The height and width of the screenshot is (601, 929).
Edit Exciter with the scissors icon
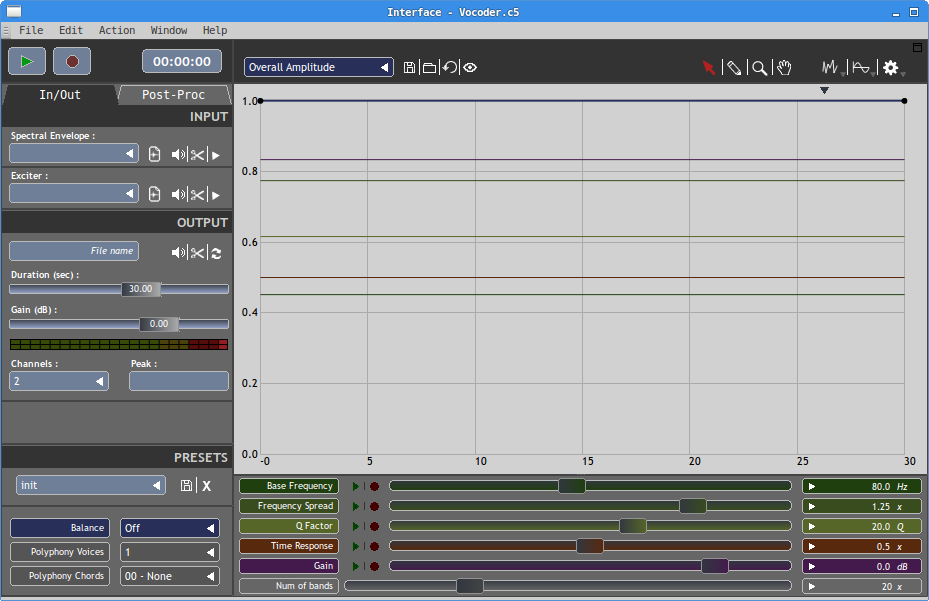pos(197,194)
